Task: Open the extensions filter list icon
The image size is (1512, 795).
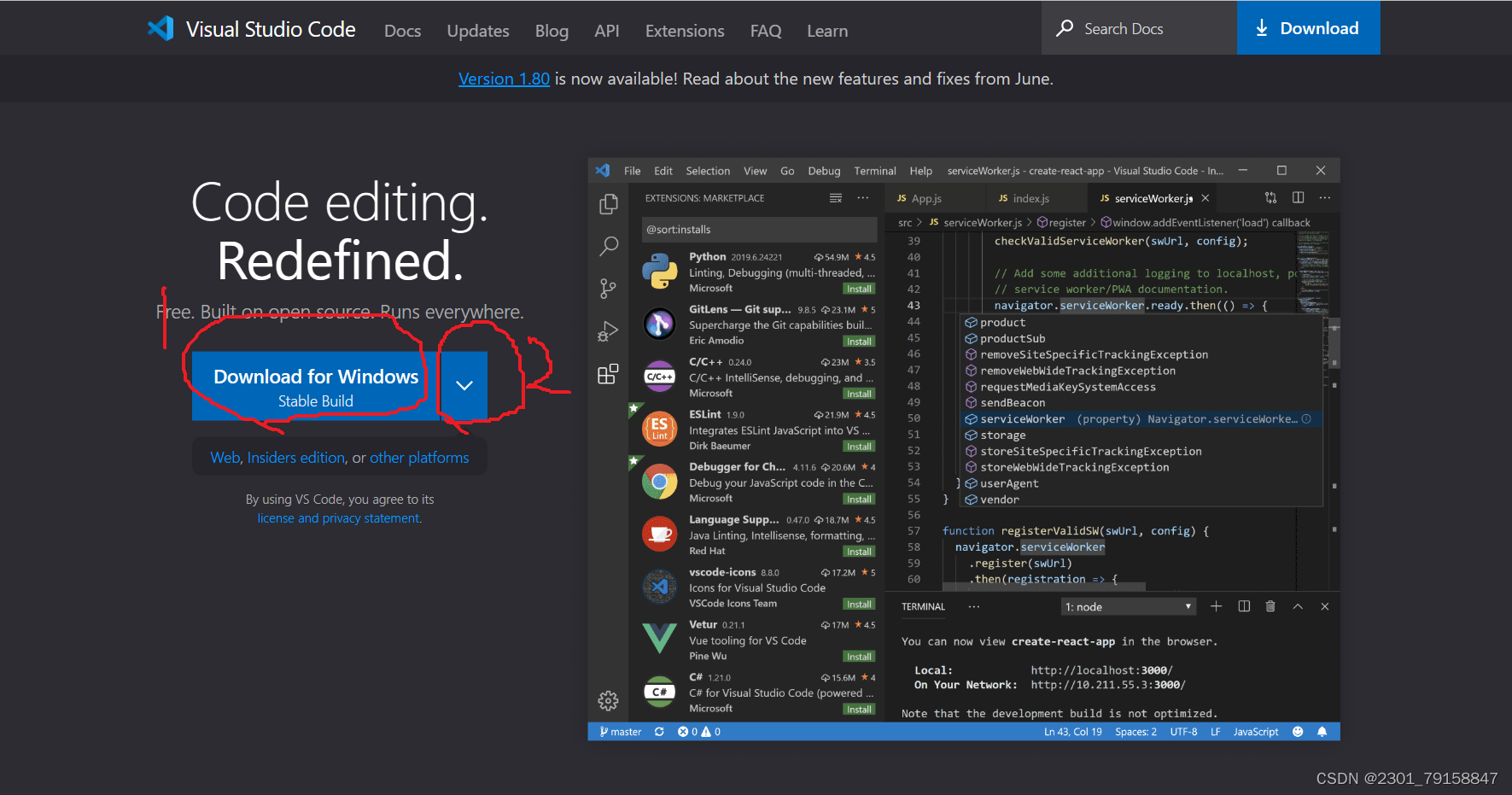Action: point(836,198)
